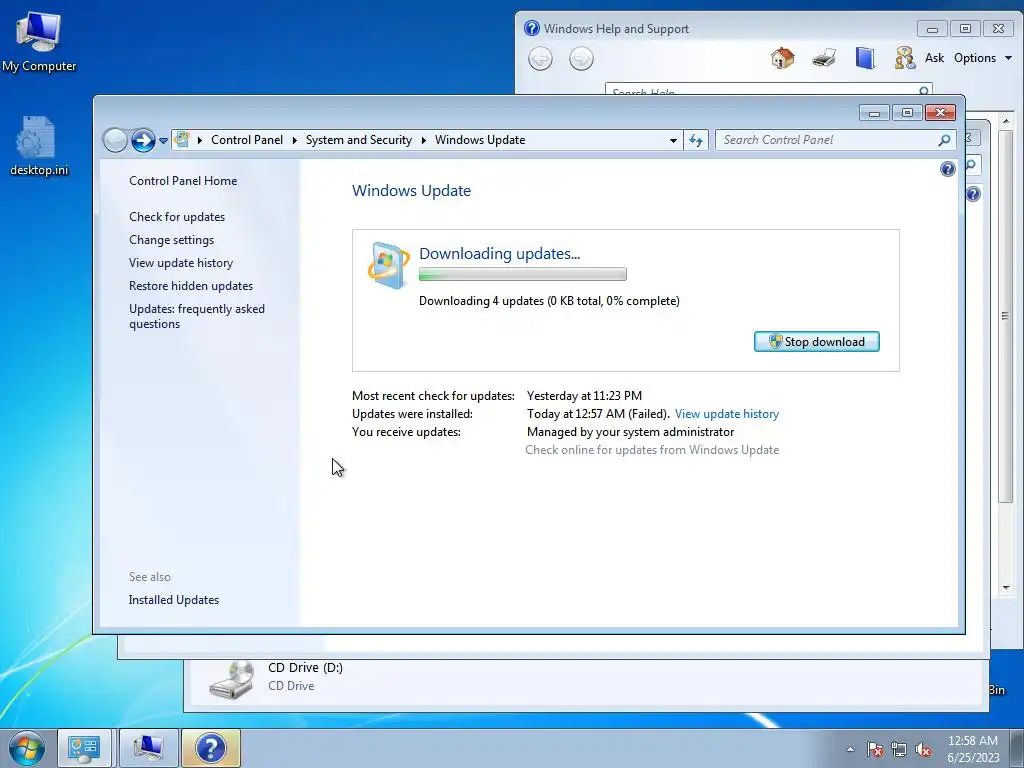Click the search magnifier icon in Control Panel
1024x768 pixels.
944,140
